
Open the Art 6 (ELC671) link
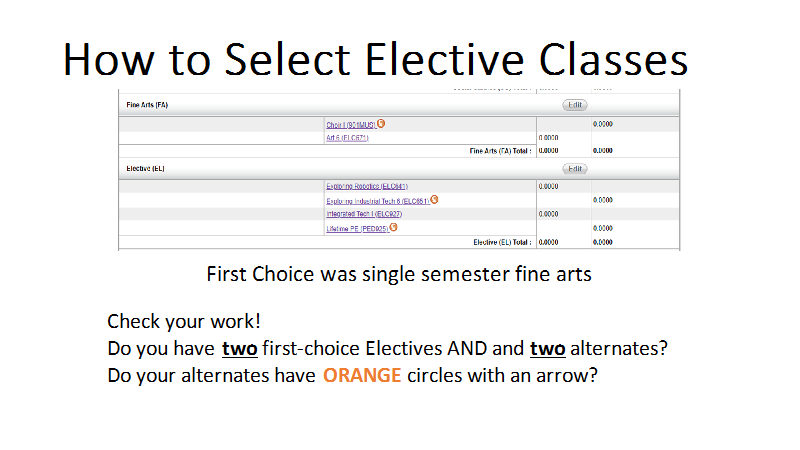[347, 138]
